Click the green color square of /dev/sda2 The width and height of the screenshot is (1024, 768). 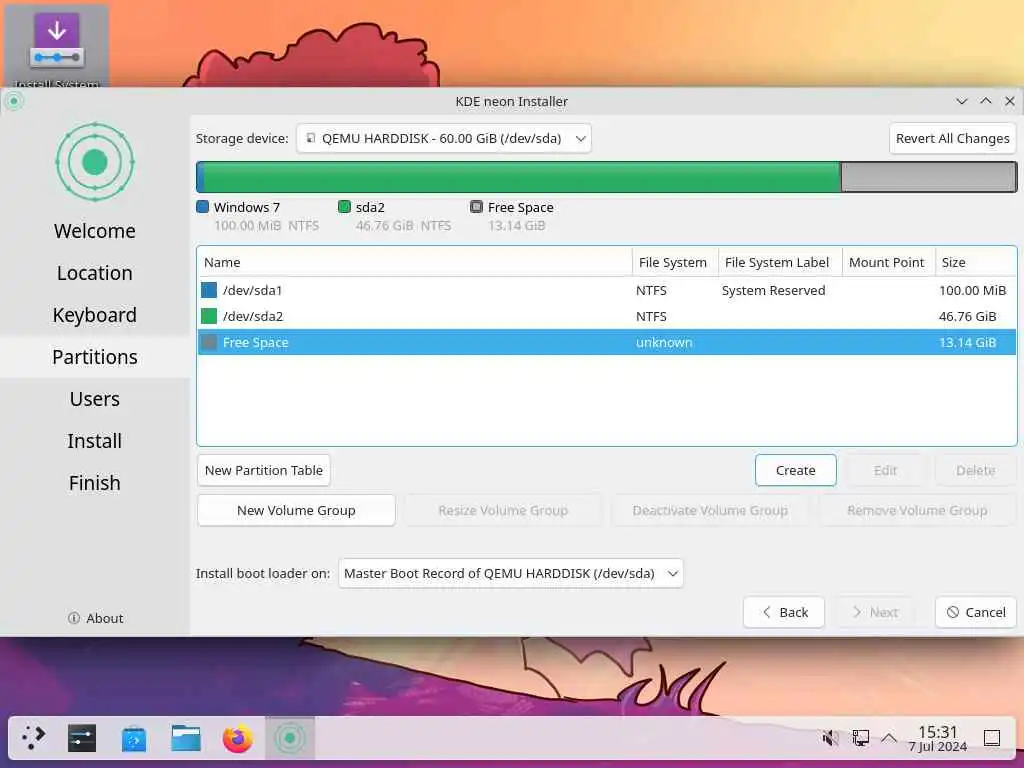coord(209,316)
